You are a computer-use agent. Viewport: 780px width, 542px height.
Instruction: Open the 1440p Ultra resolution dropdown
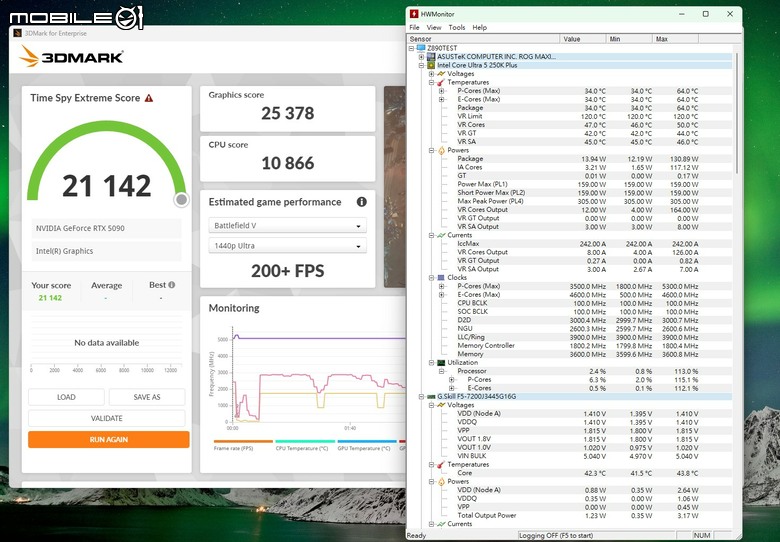[x=288, y=246]
